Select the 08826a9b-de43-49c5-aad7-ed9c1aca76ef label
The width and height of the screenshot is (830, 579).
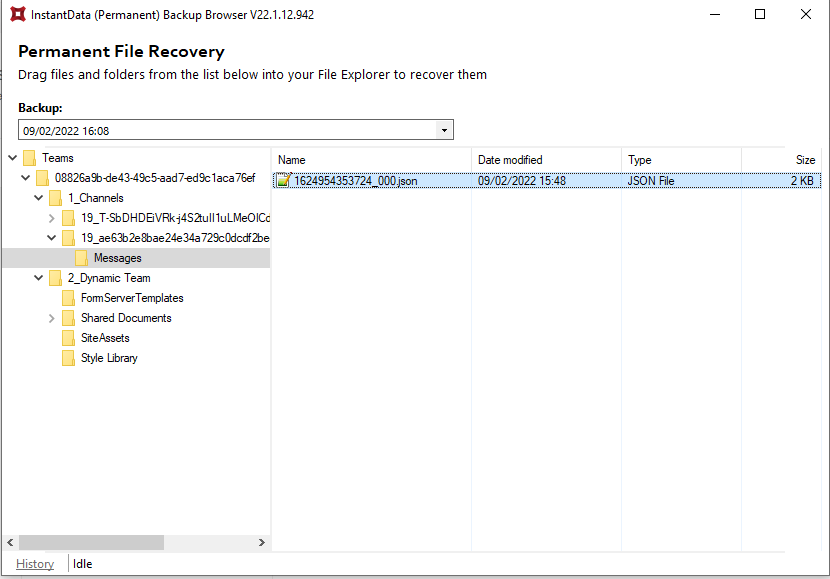pyautogui.click(x=155, y=178)
